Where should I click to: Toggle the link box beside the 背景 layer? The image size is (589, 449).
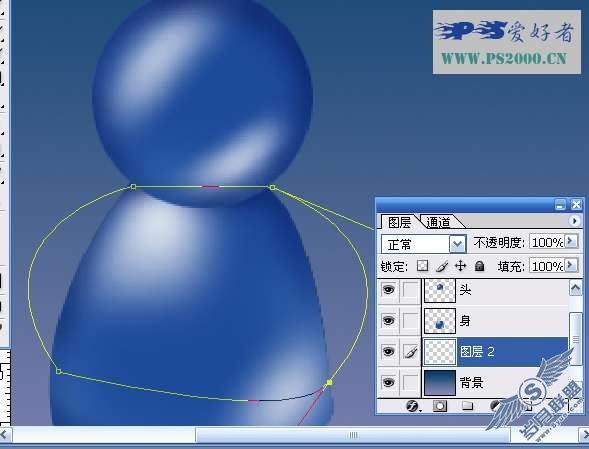coord(410,382)
